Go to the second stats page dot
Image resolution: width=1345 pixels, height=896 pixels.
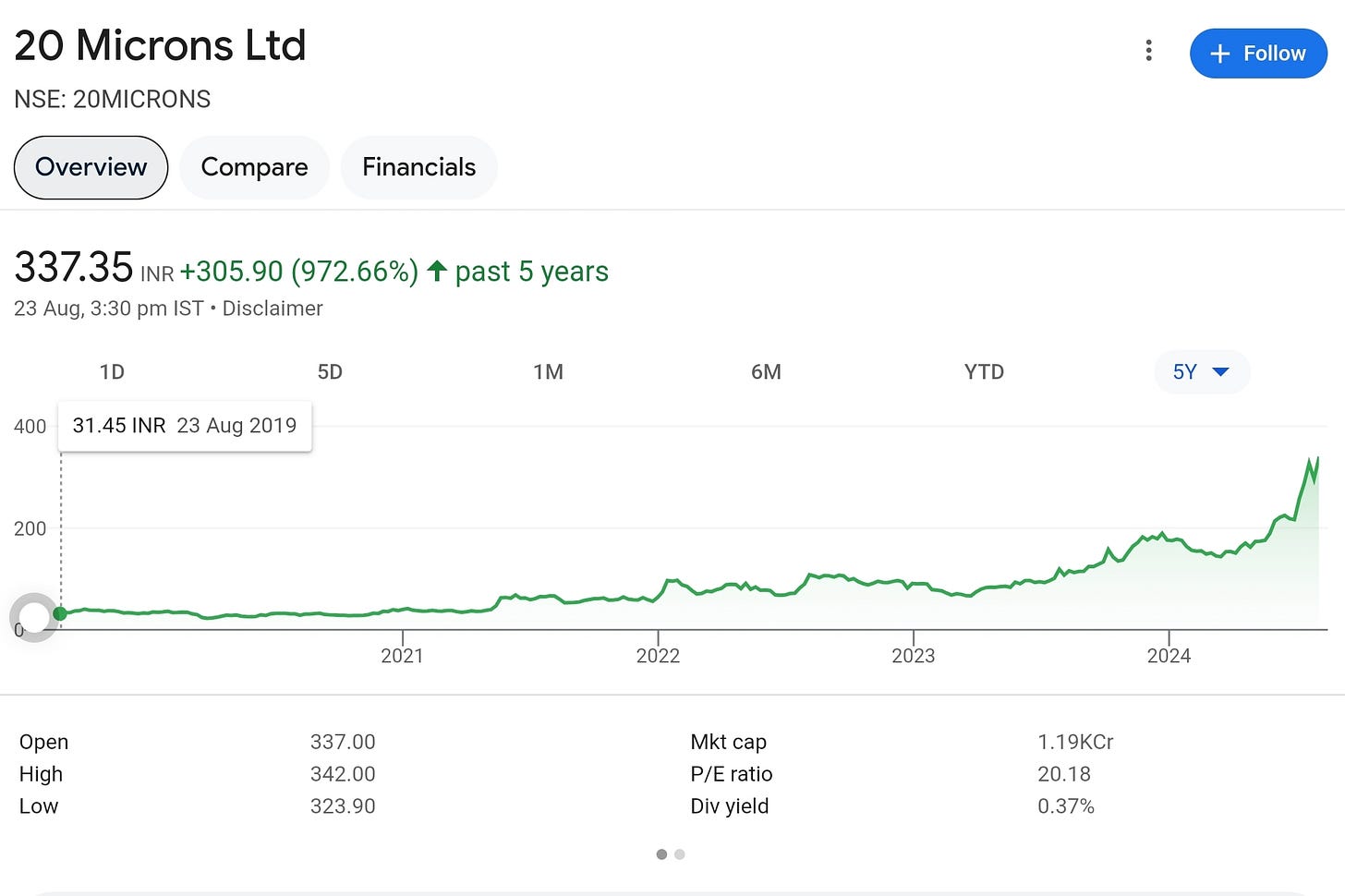click(x=680, y=854)
